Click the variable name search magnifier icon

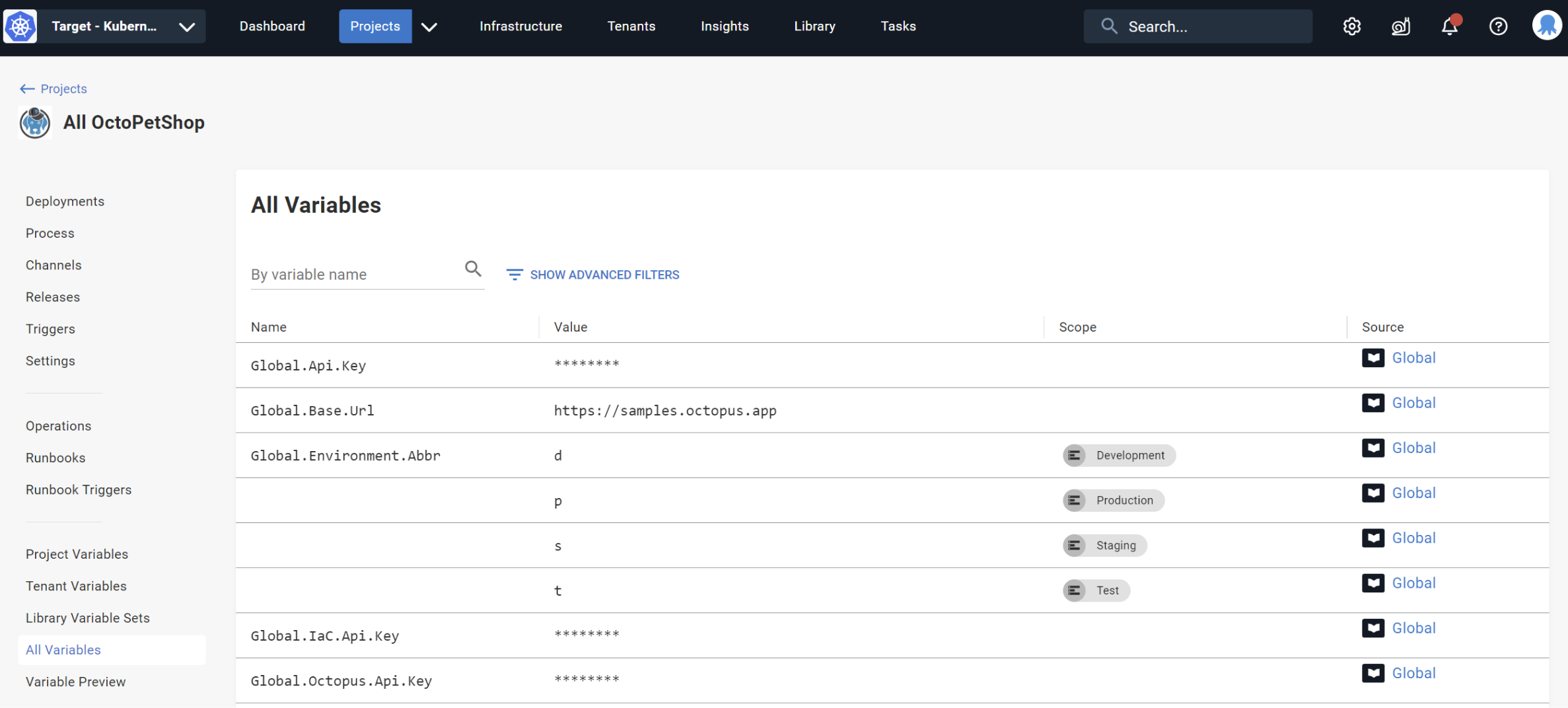(472, 269)
